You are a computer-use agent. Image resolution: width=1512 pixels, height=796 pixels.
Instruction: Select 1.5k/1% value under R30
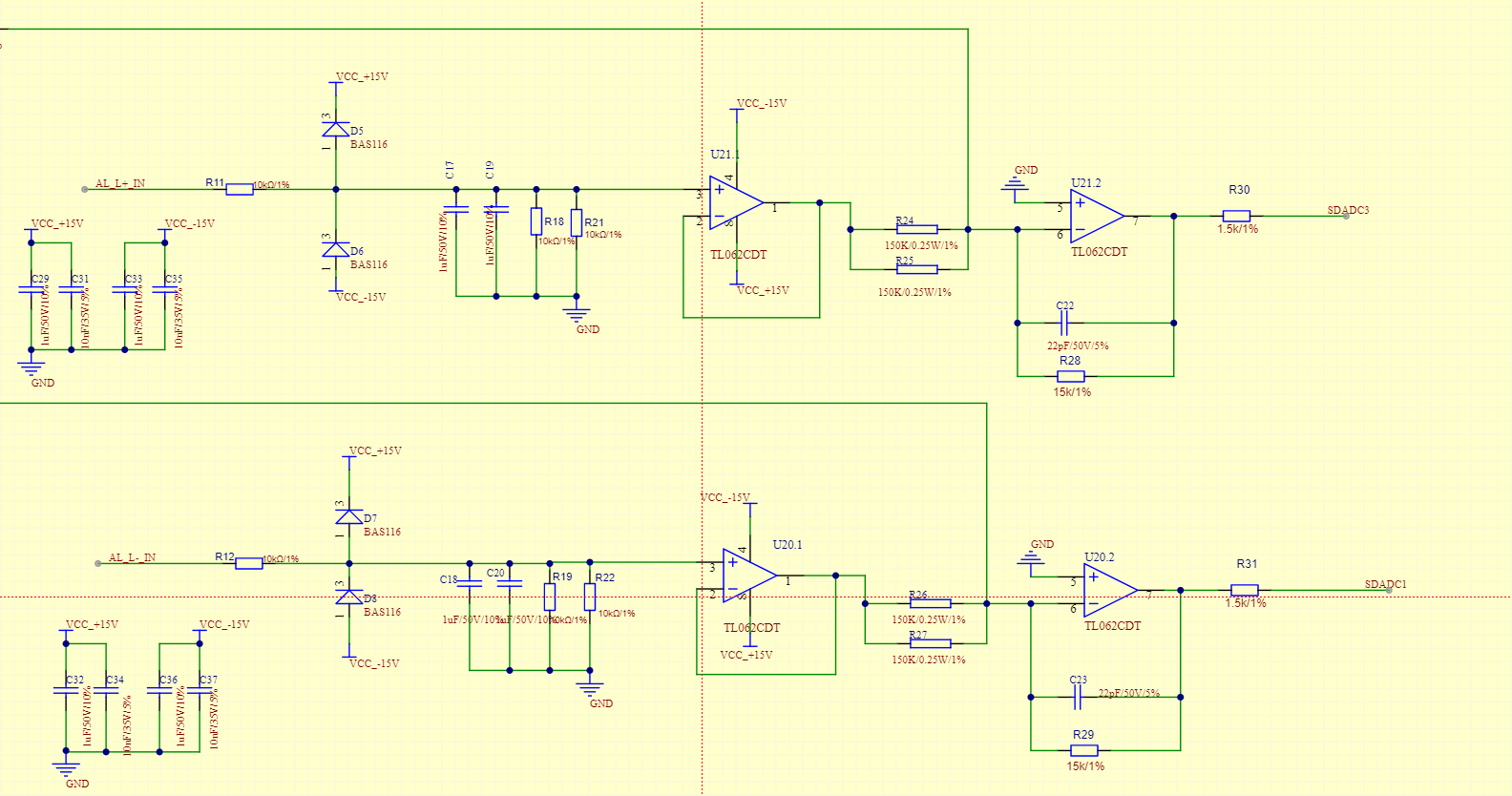pos(1238,229)
